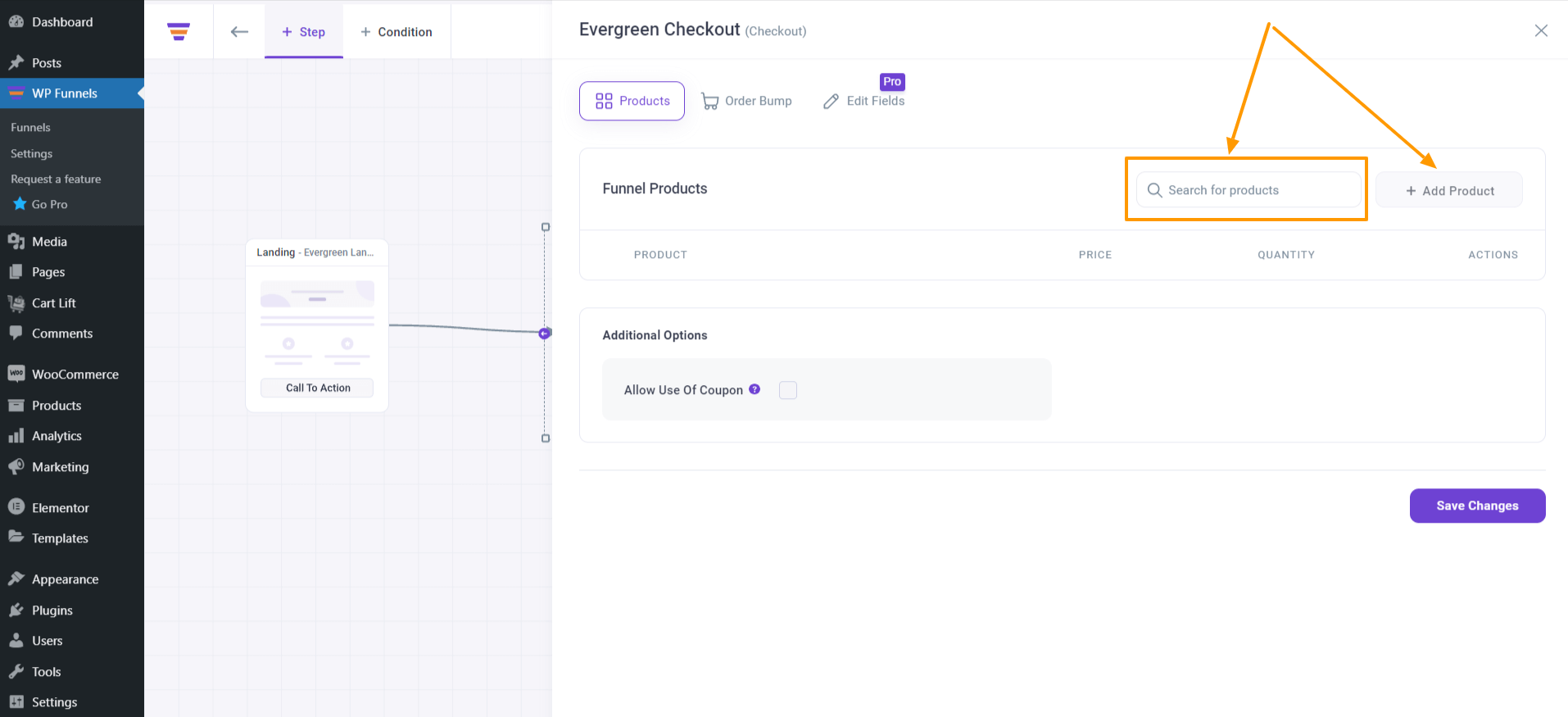This screenshot has height=717, width=1568.
Task: Open the Step tab
Action: click(304, 31)
